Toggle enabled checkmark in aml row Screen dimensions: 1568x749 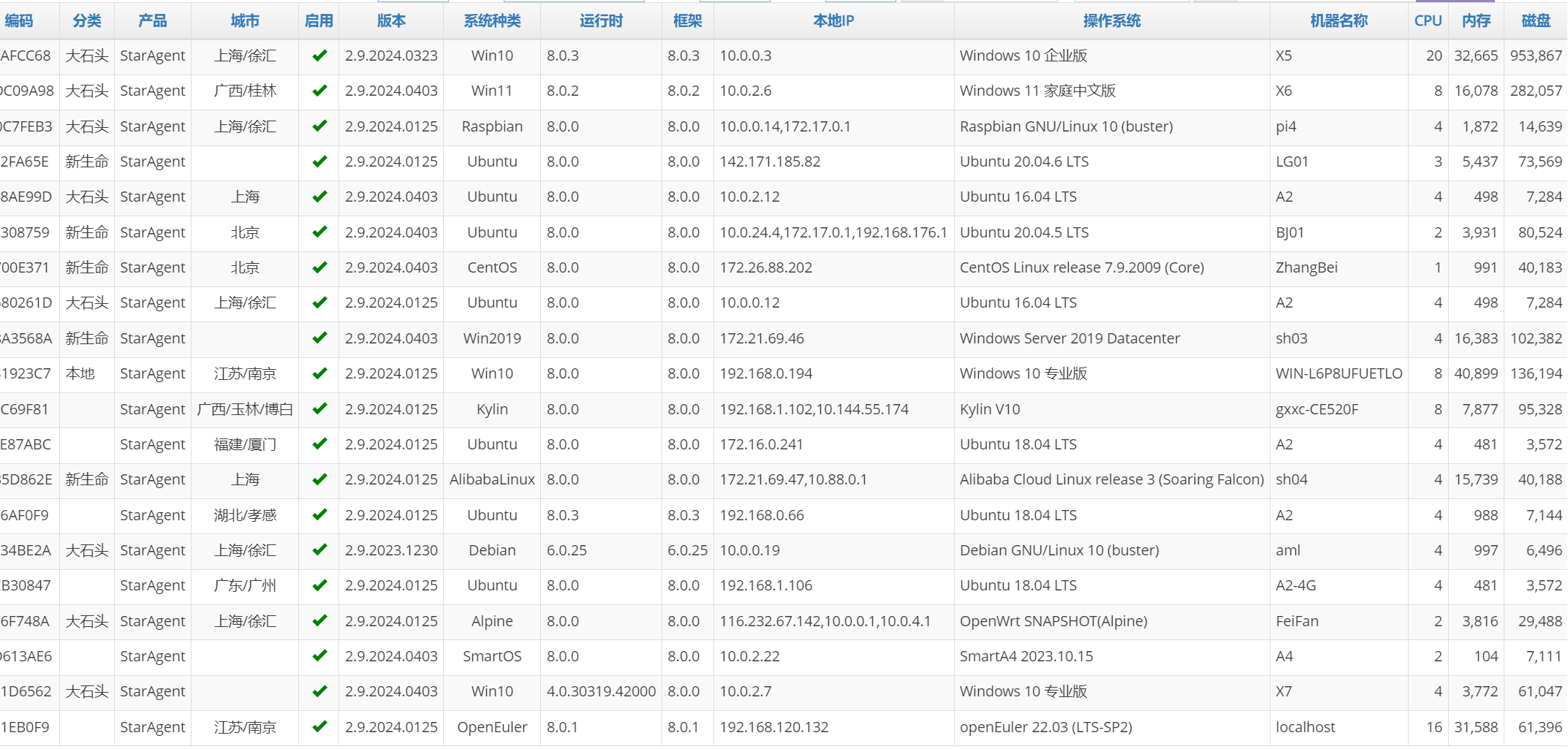(x=319, y=550)
